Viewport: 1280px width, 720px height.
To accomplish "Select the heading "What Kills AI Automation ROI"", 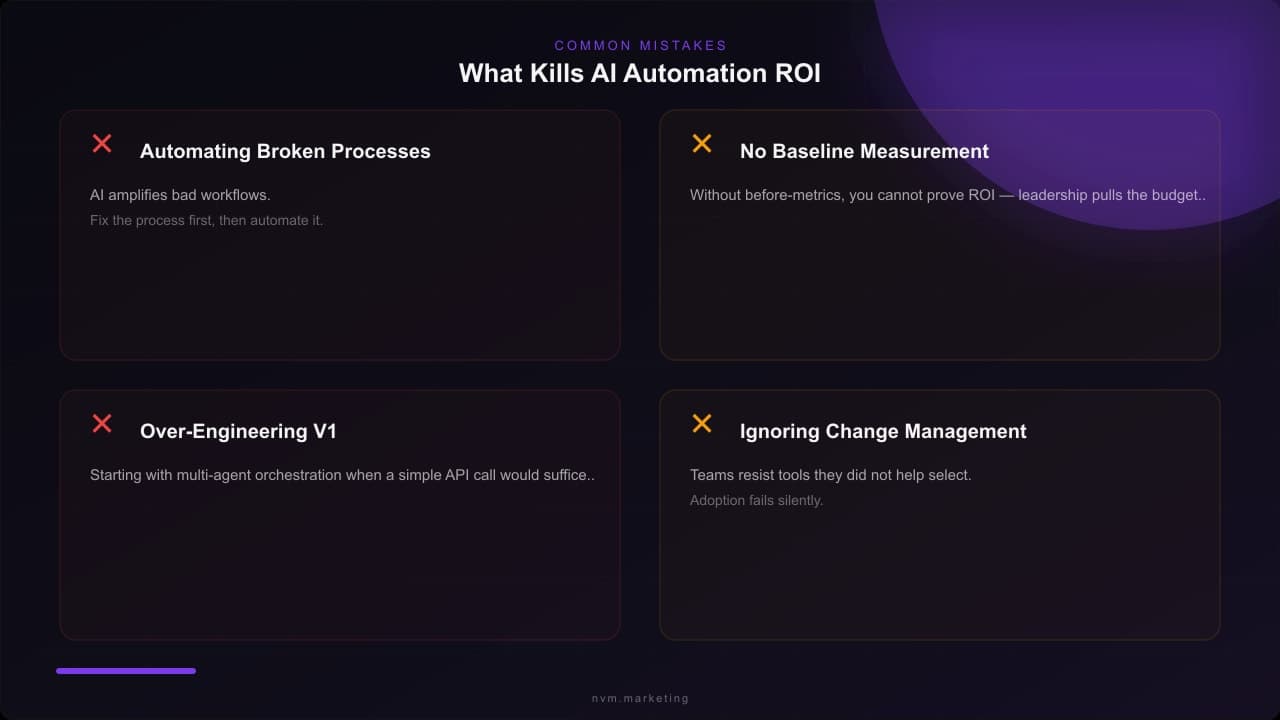I will 640,73.
